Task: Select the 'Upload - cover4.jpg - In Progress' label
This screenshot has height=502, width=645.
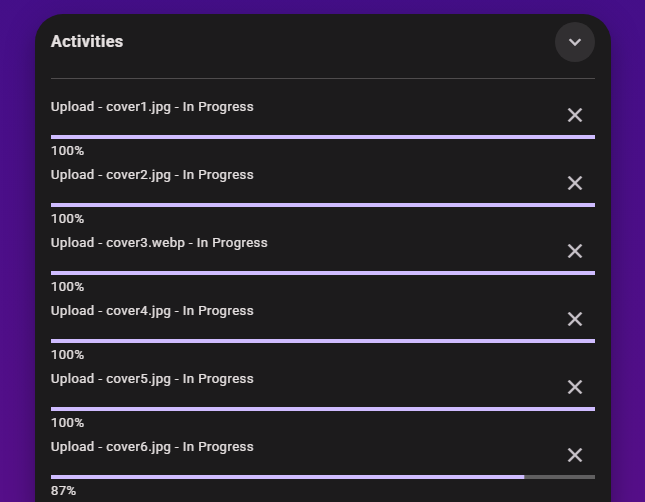Action: (152, 311)
